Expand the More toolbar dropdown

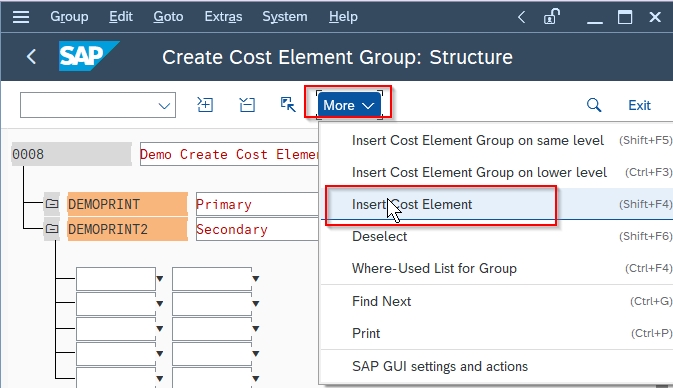349,105
